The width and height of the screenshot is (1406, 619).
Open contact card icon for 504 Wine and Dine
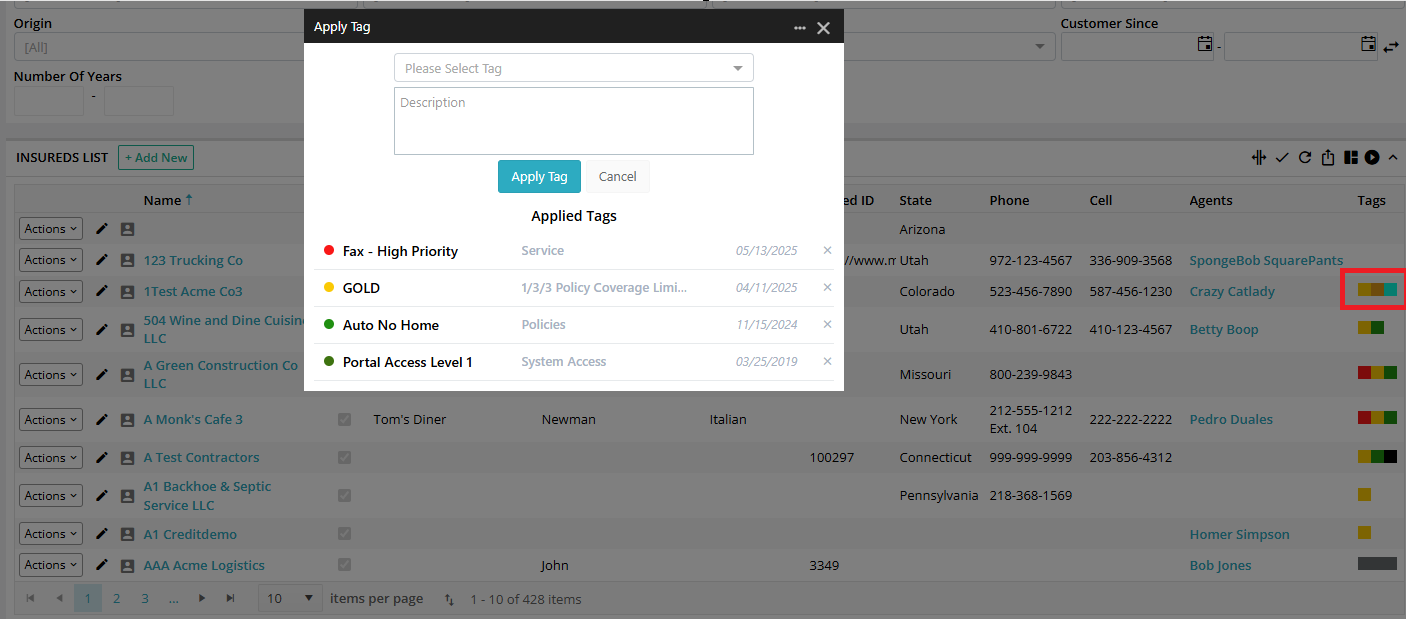pos(127,329)
